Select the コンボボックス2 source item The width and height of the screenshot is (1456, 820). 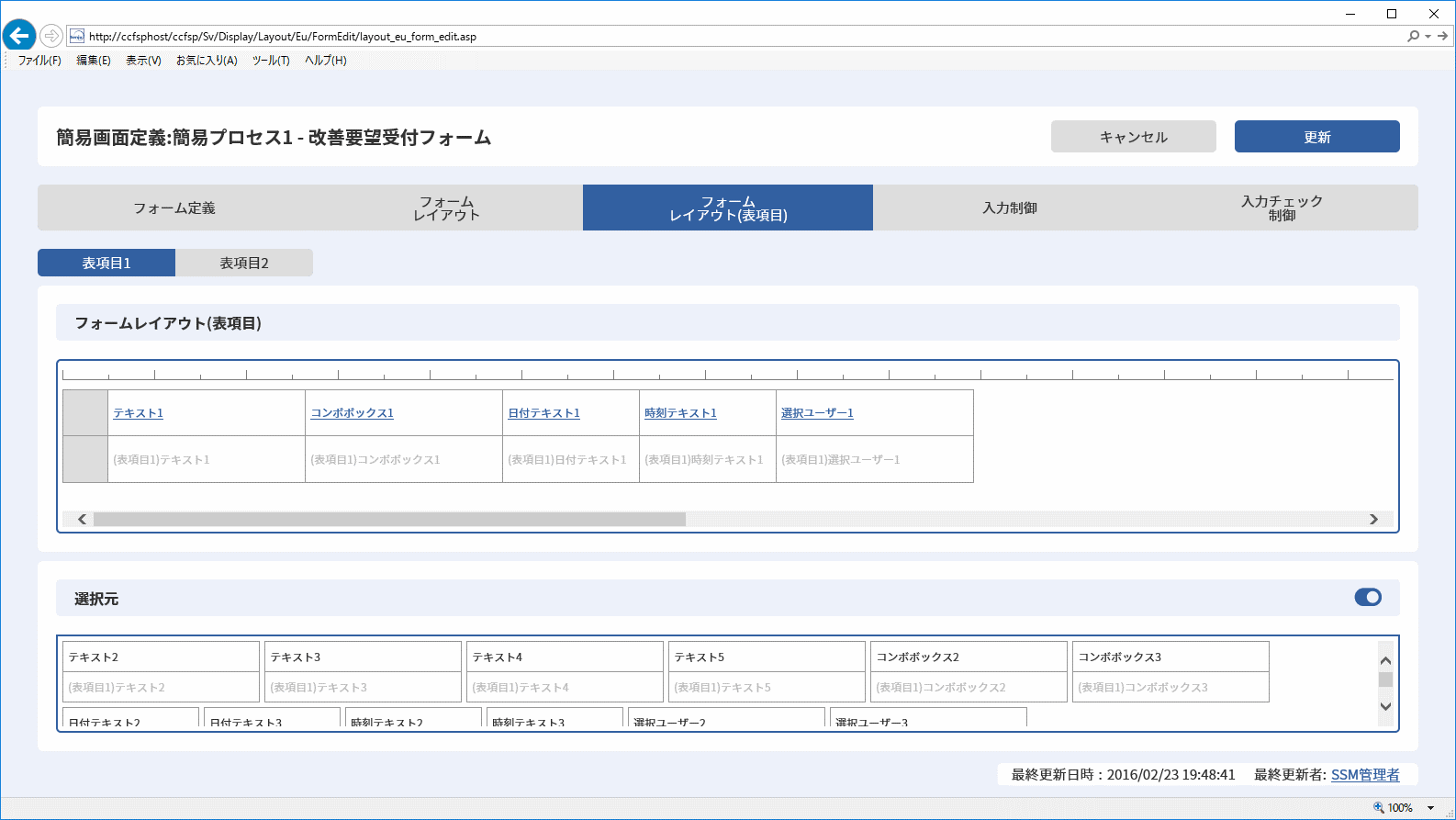[969, 672]
